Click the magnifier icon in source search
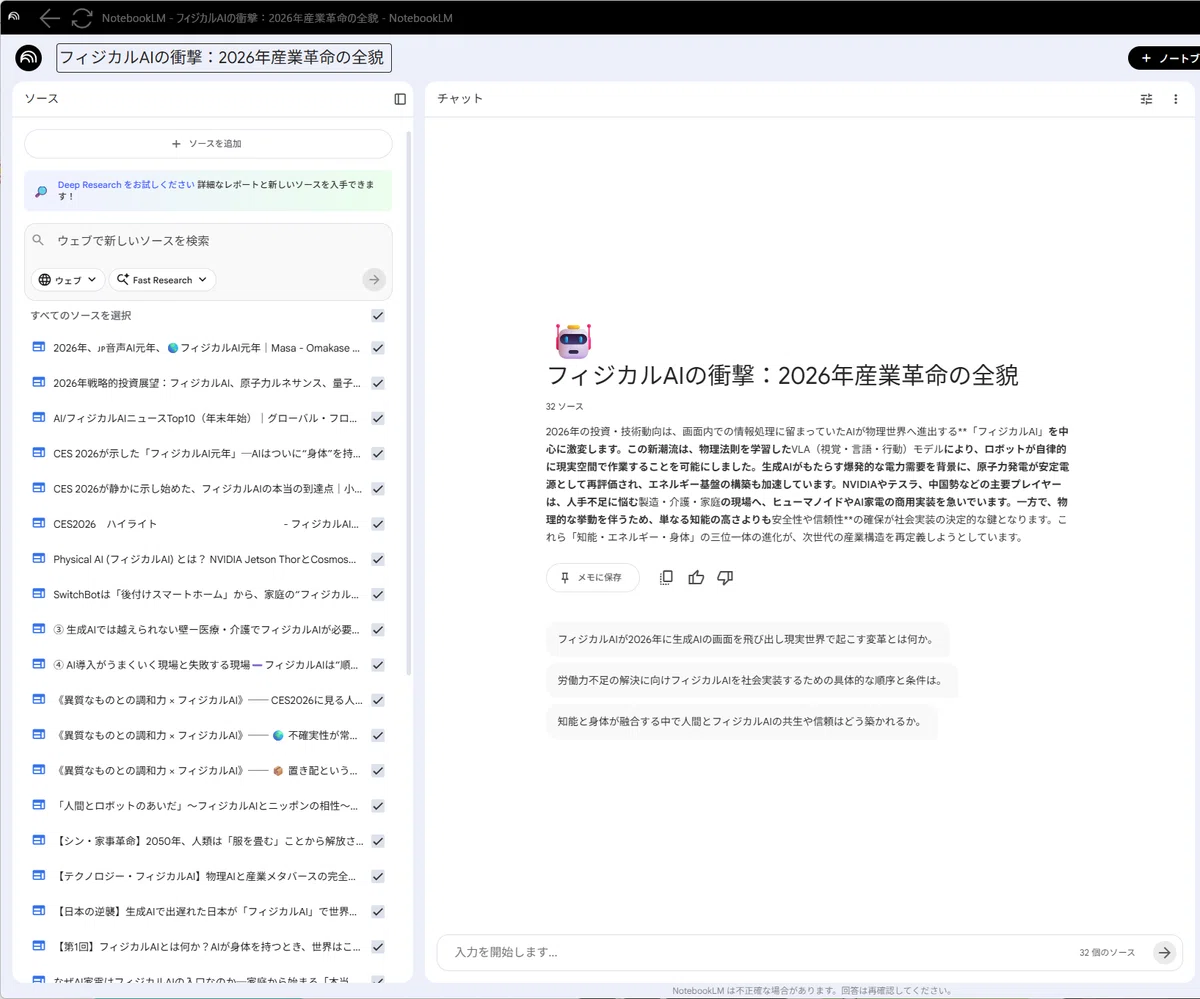The height and width of the screenshot is (999, 1200). point(38,241)
